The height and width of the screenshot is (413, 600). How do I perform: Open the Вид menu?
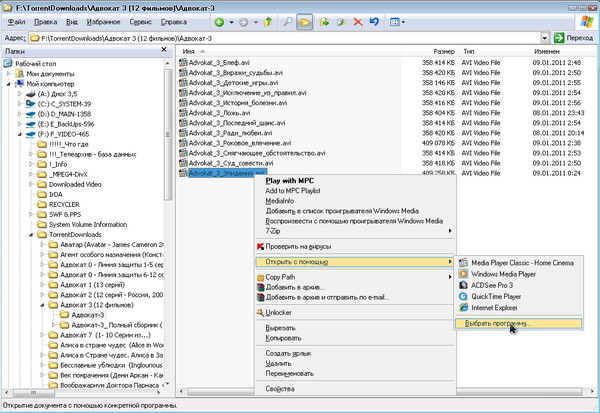pyautogui.click(x=72, y=22)
